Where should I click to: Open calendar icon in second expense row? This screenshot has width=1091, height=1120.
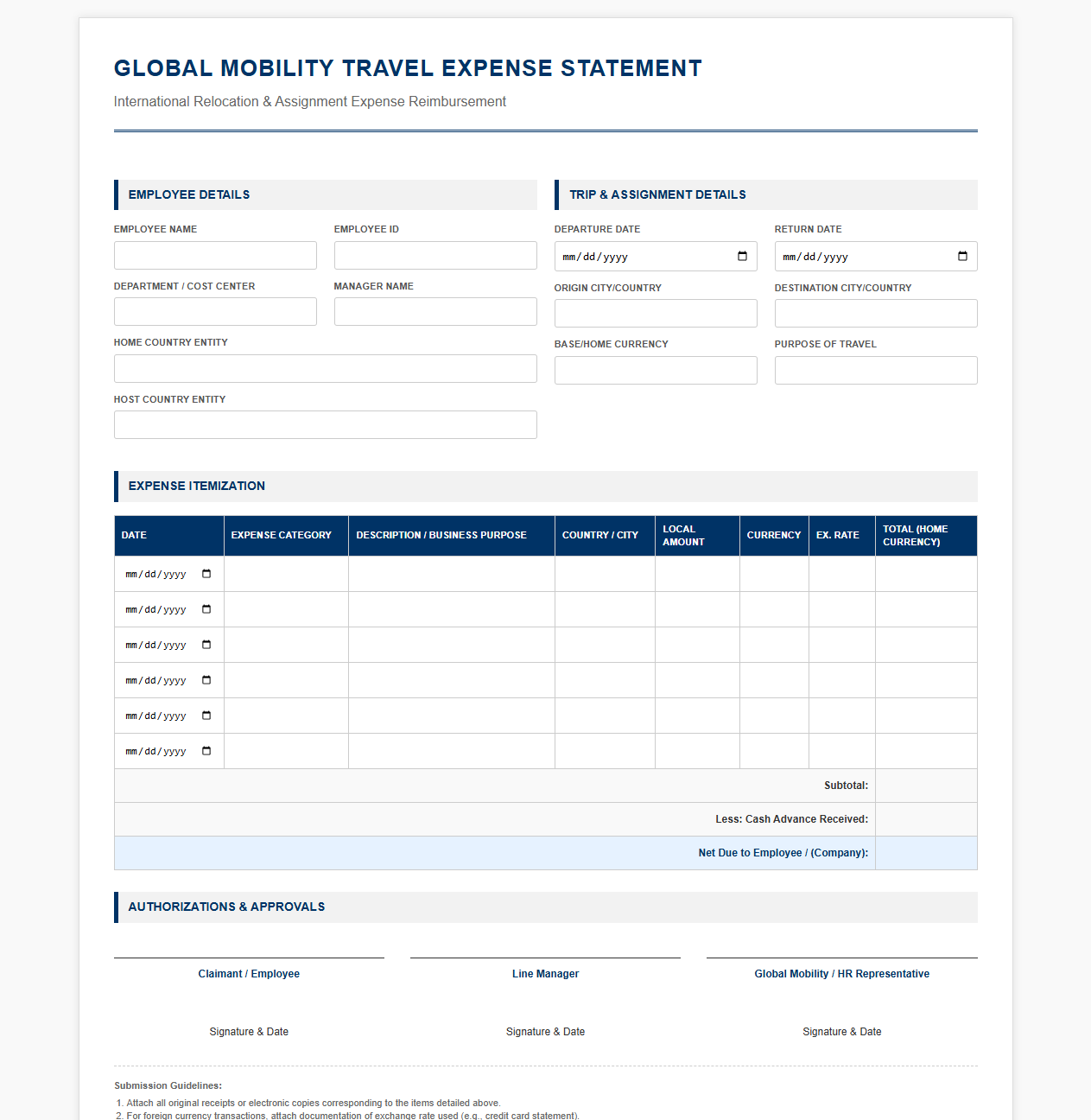pyautogui.click(x=206, y=609)
